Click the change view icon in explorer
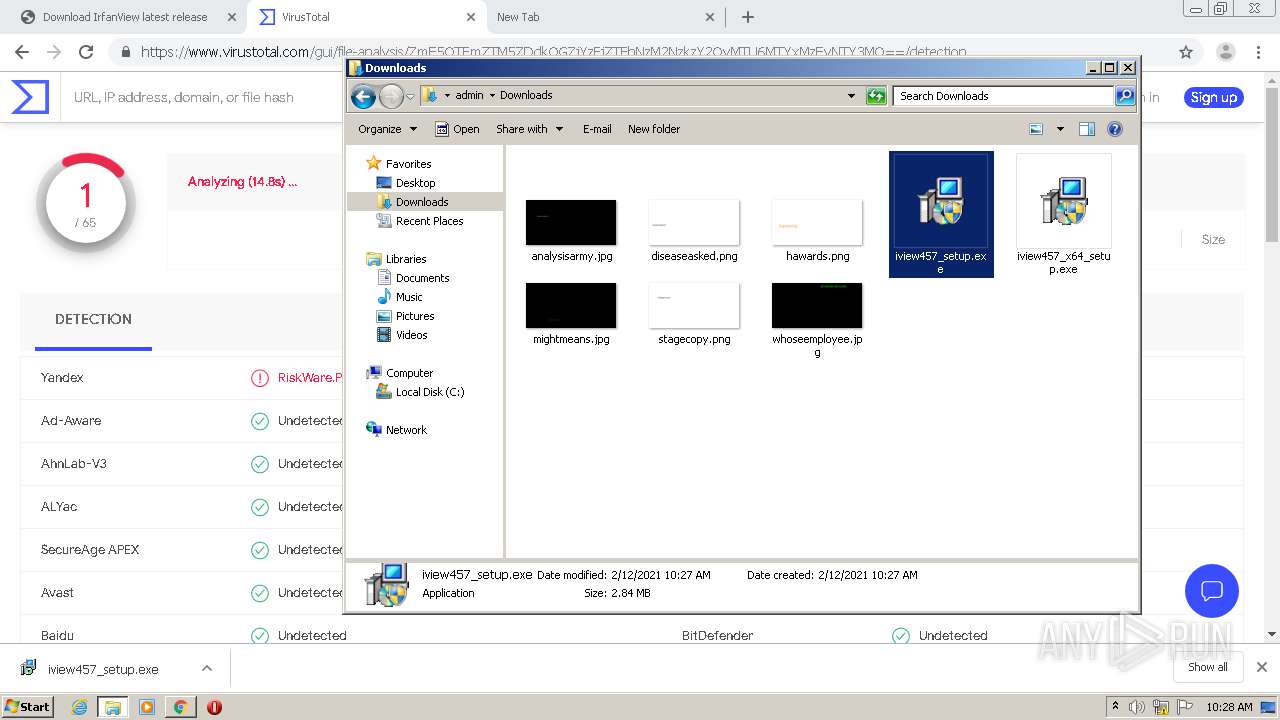Screen dimensions: 1280x720 (1036, 129)
